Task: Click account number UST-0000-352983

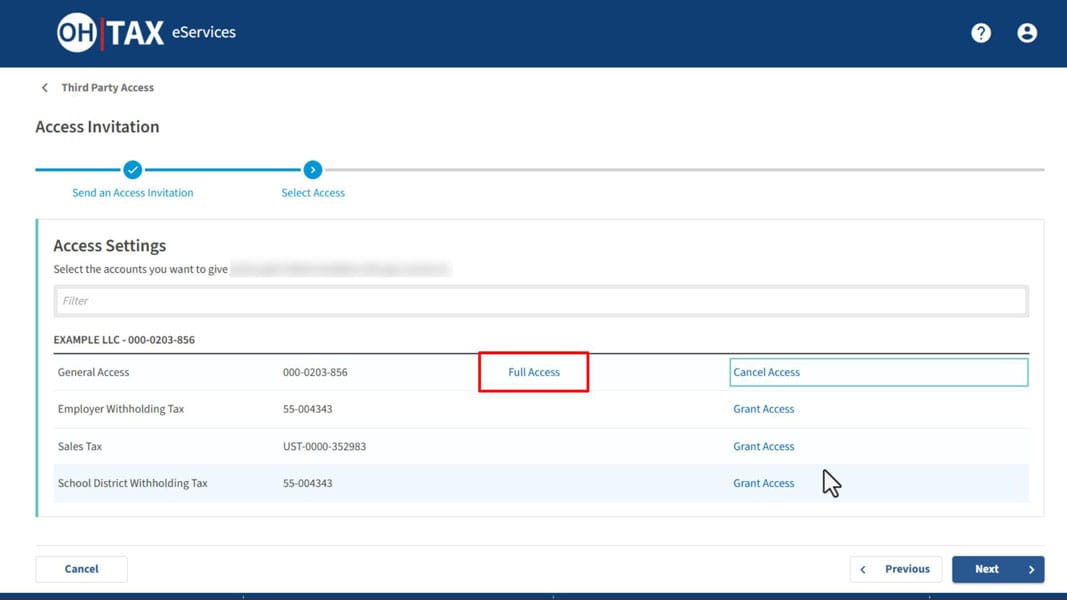Action: [325, 446]
